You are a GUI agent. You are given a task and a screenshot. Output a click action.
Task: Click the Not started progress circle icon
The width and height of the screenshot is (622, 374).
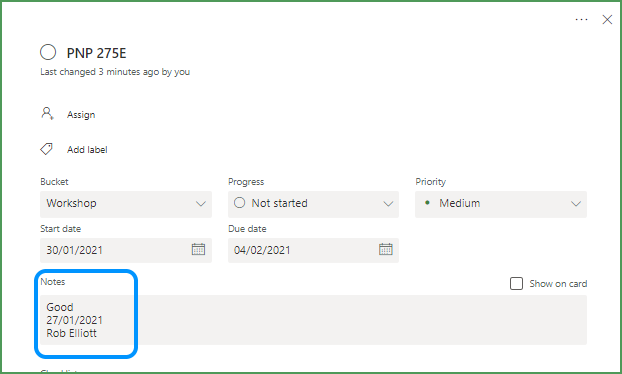click(x=239, y=203)
